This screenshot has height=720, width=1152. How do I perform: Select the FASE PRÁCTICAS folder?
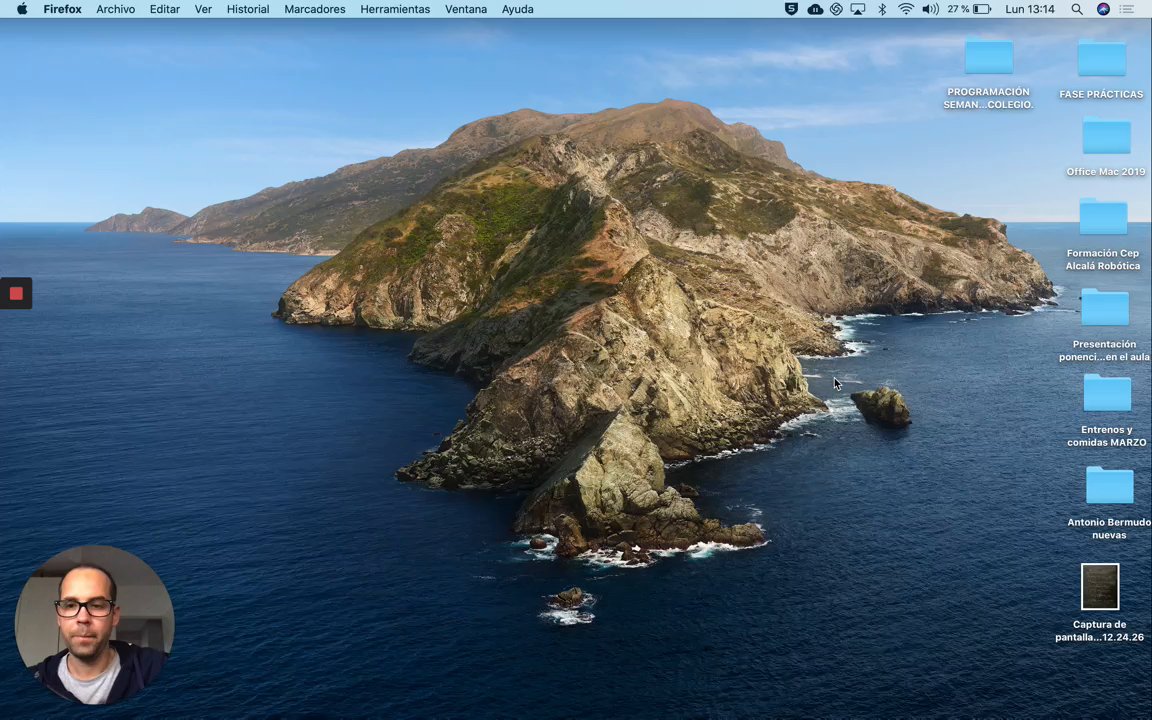coord(1101,59)
